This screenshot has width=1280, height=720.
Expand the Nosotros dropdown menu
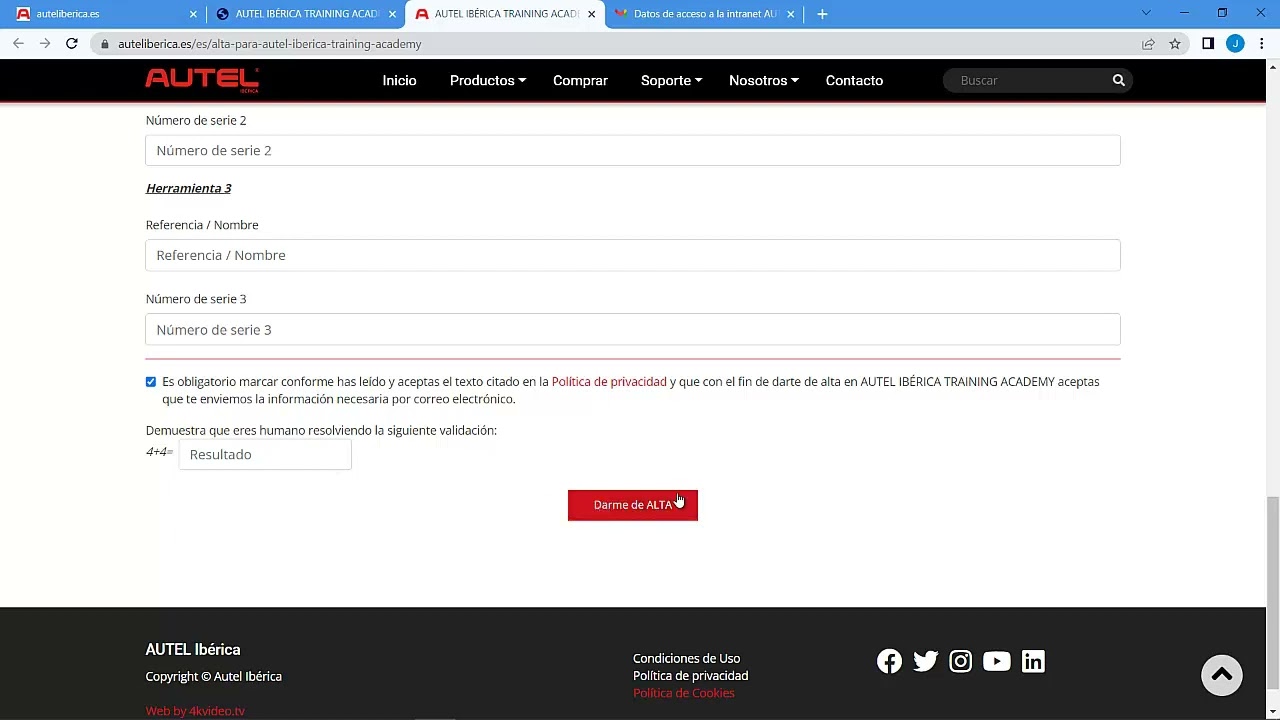tap(763, 80)
